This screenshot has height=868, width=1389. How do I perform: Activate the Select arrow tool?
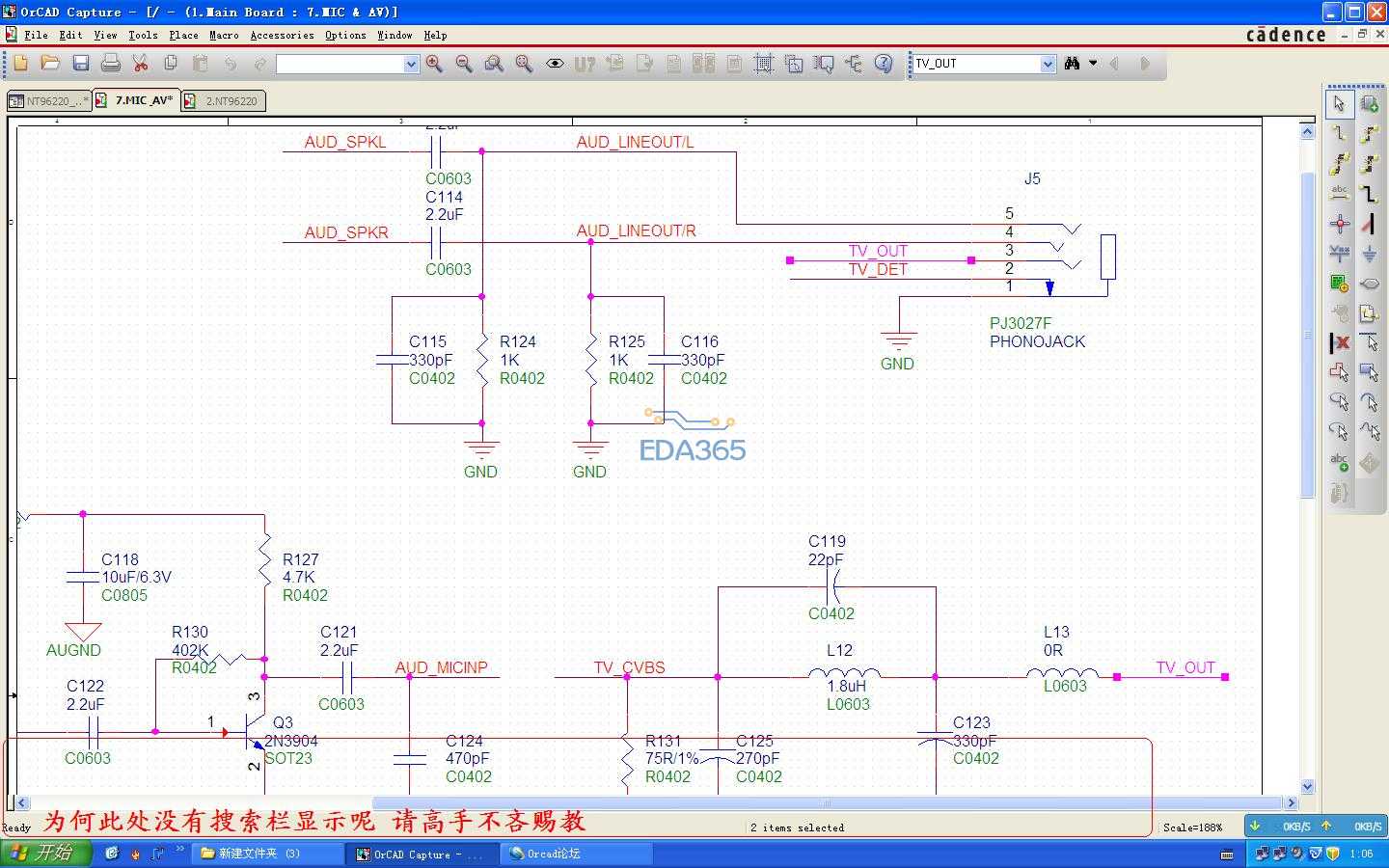tap(1339, 104)
